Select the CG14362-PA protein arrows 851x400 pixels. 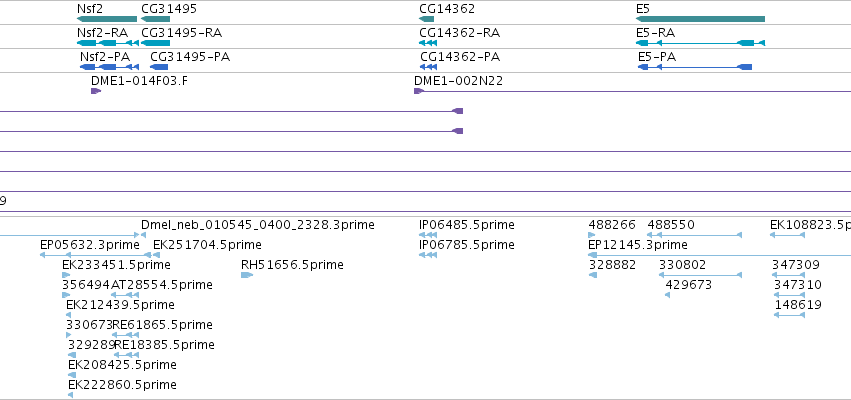click(429, 67)
